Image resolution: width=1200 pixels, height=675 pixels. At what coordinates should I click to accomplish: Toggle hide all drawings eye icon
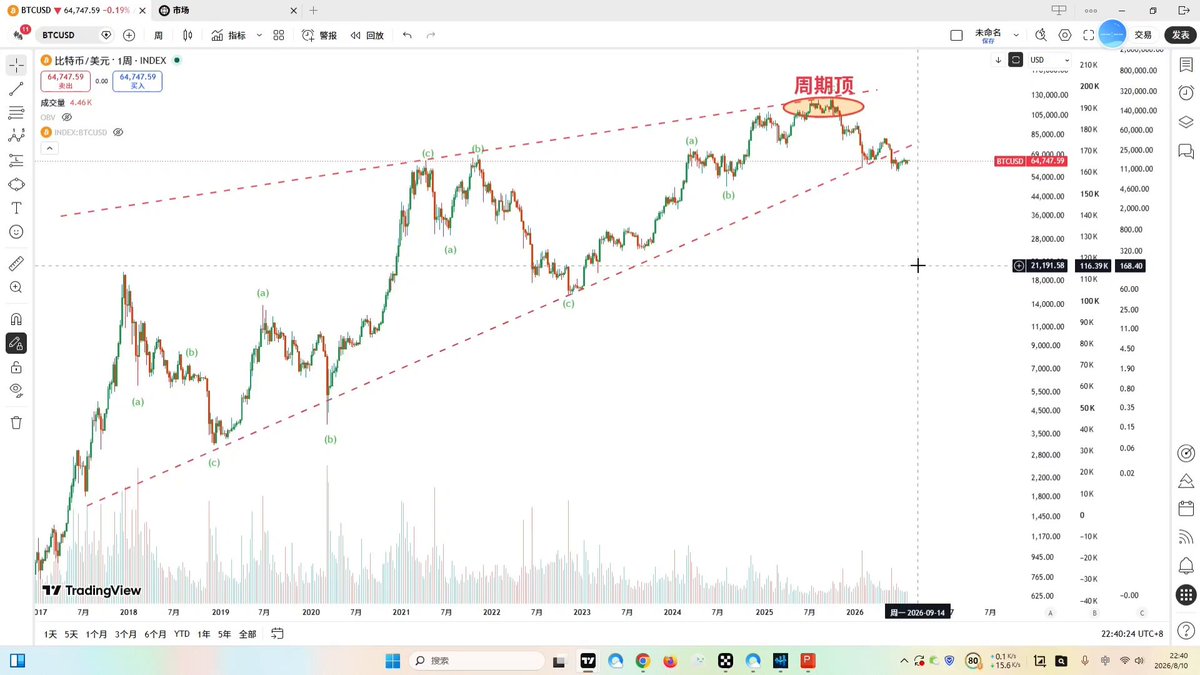click(x=16, y=390)
